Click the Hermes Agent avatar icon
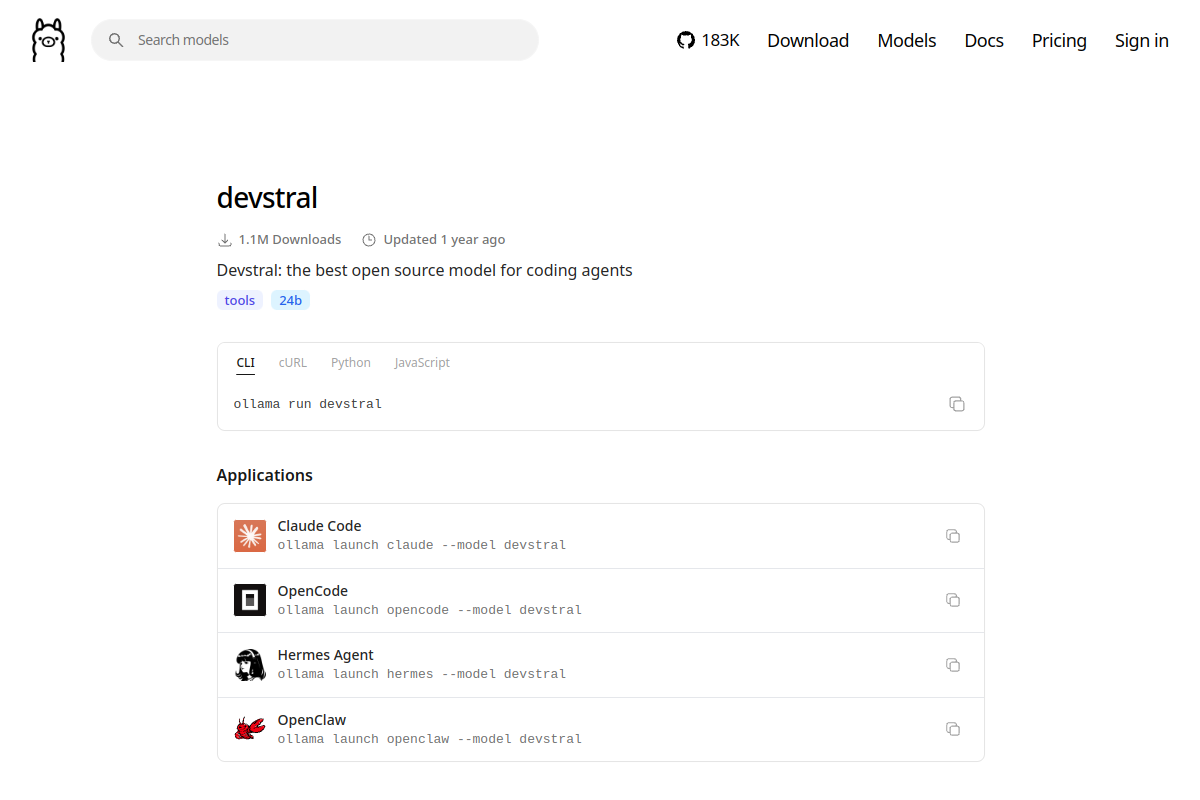 pyautogui.click(x=250, y=665)
